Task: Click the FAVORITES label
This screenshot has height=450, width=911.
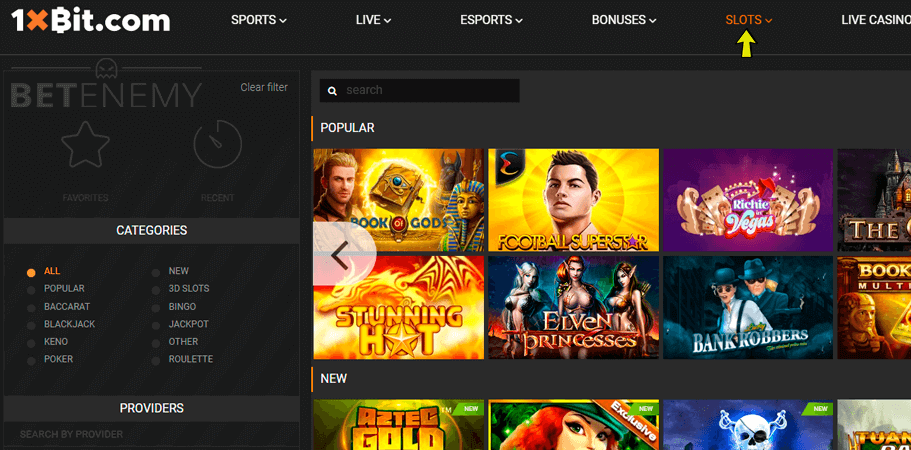Action: tap(85, 198)
